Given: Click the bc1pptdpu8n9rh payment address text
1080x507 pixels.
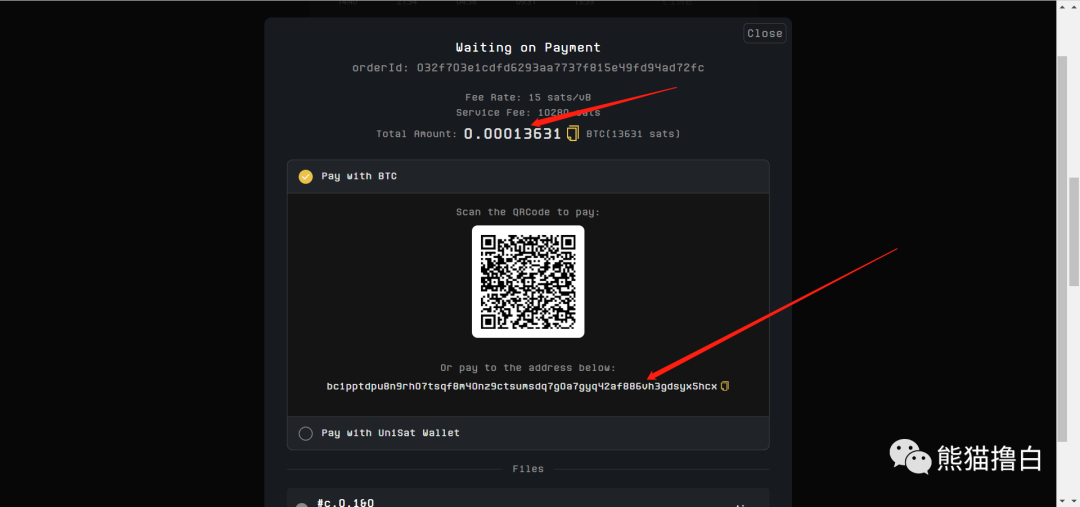Looking at the screenshot, I should pos(521,386).
